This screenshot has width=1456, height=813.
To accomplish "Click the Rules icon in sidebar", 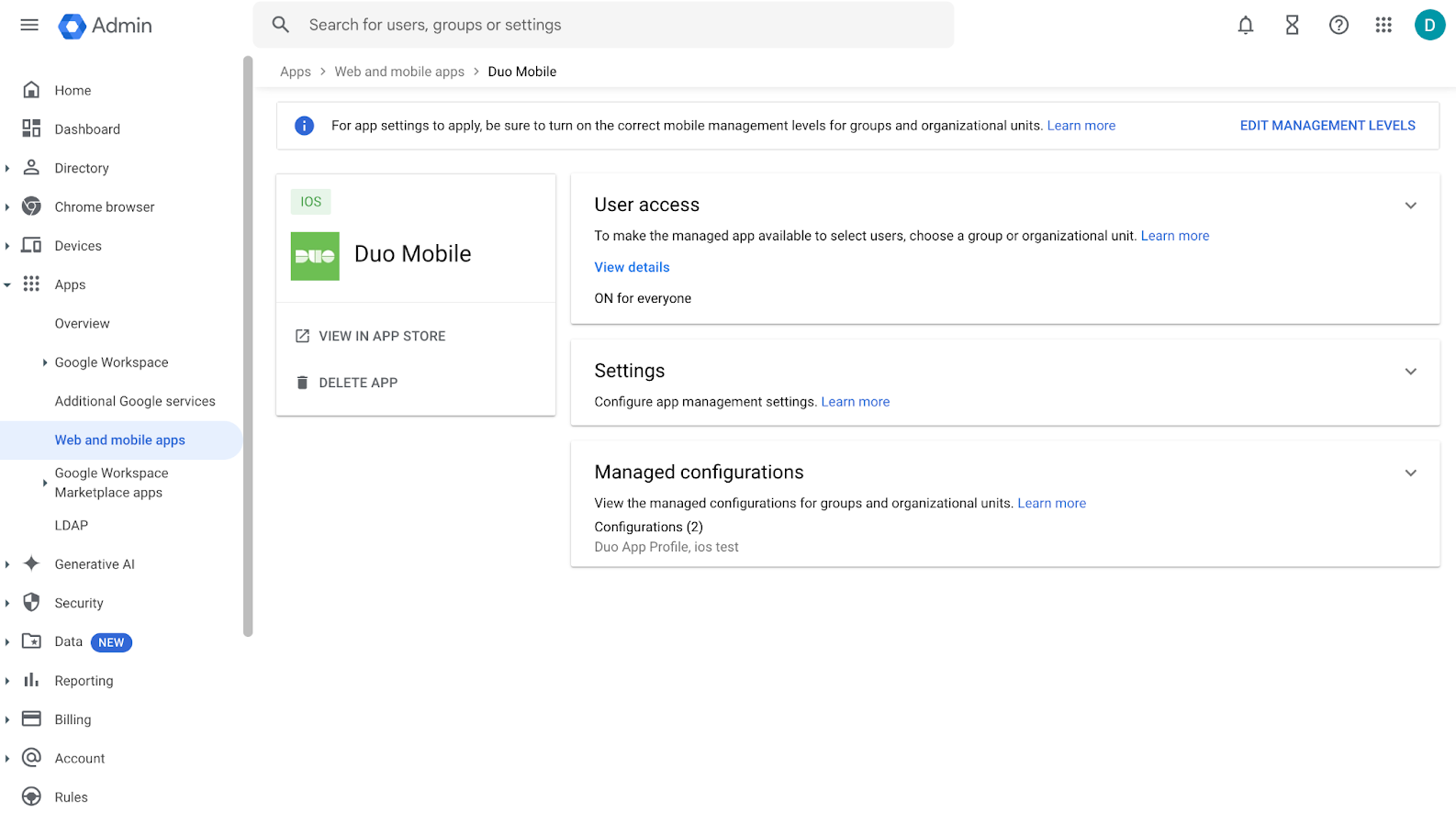I will pyautogui.click(x=31, y=796).
